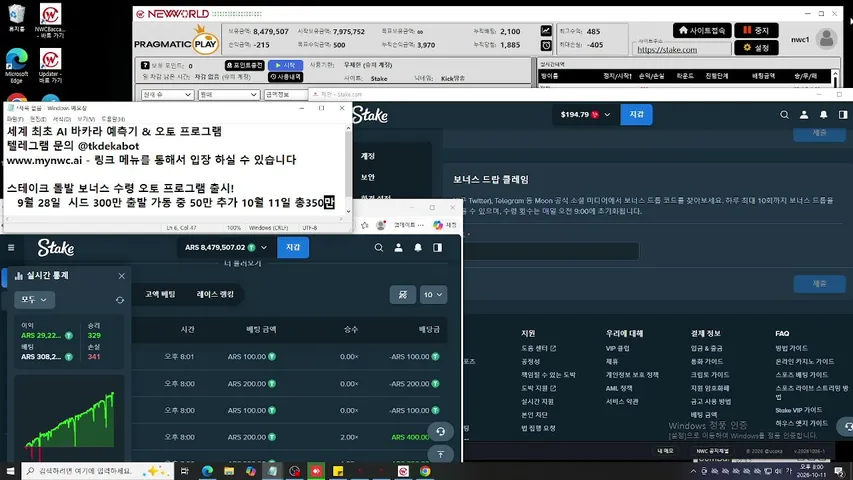Click Windows Start button
This screenshot has width=853, height=480.
pyautogui.click(x=10, y=471)
